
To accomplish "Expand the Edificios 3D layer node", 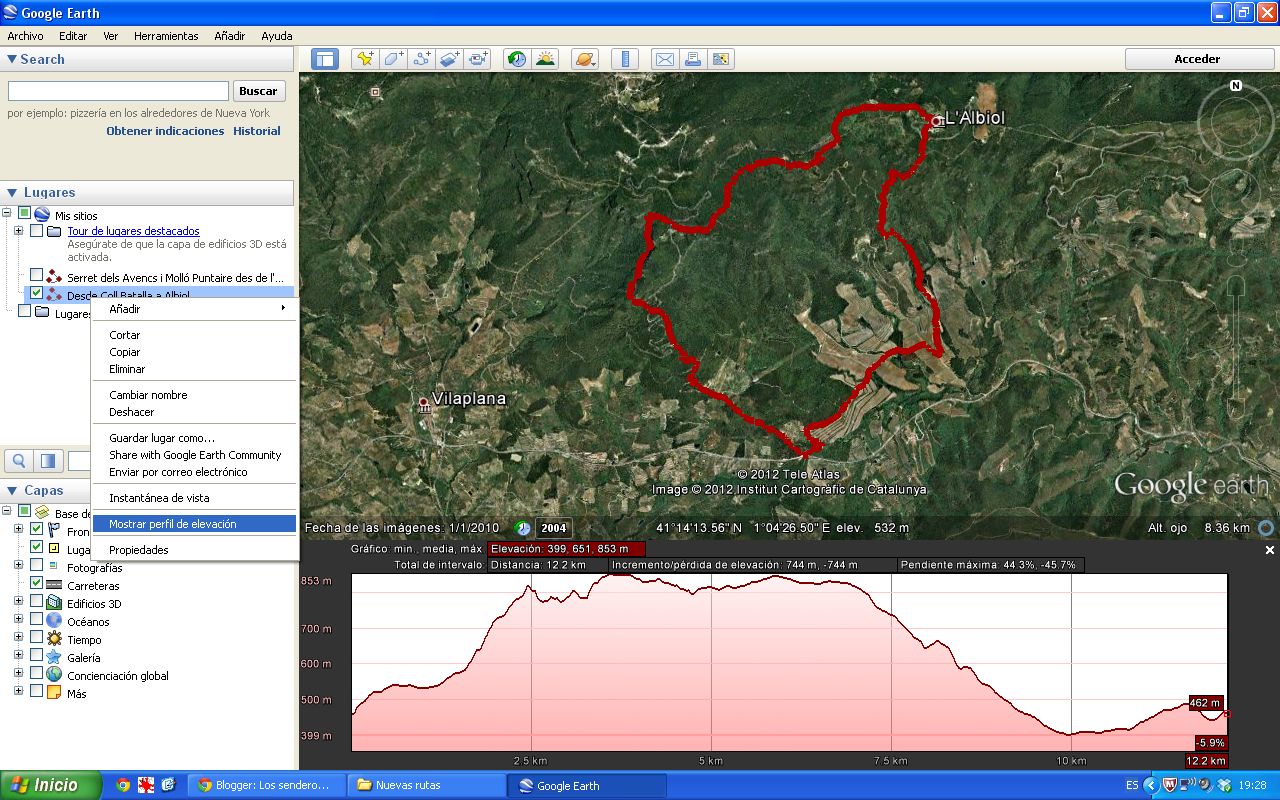I will (x=18, y=601).
